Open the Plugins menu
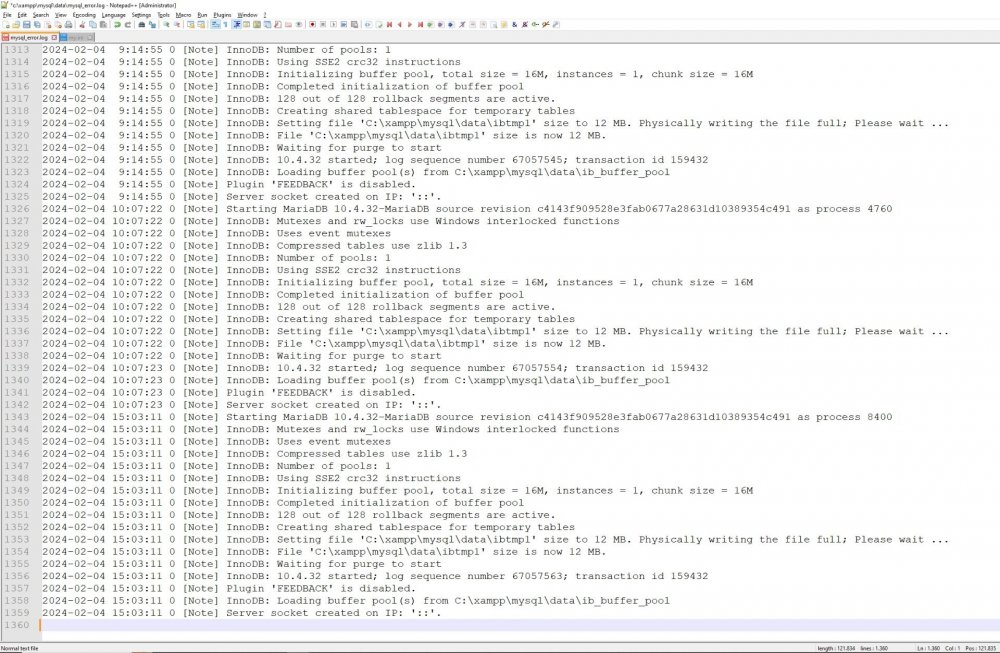 (222, 16)
